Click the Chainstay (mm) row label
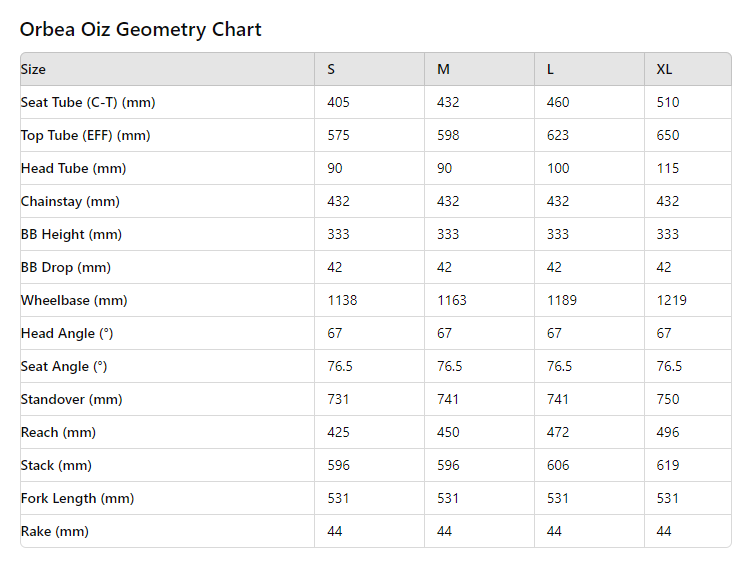 70,201
